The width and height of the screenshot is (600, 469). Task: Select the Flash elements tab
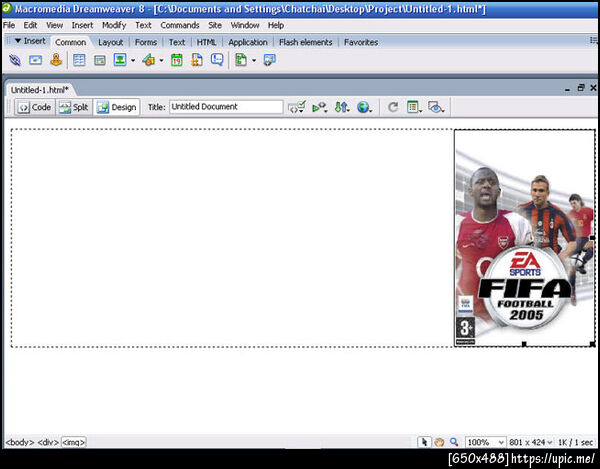pyautogui.click(x=305, y=42)
